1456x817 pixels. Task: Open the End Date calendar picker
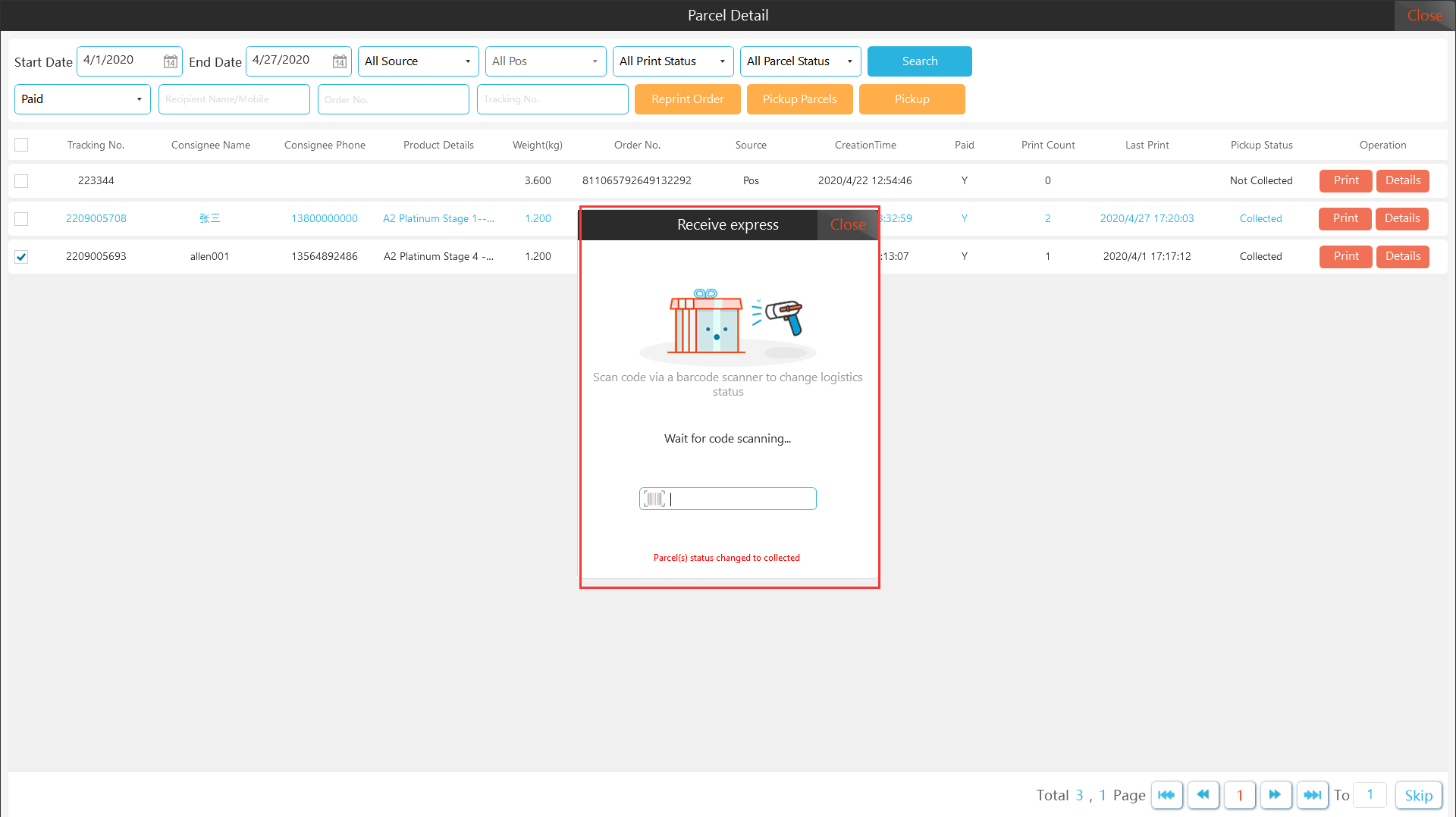click(x=340, y=61)
